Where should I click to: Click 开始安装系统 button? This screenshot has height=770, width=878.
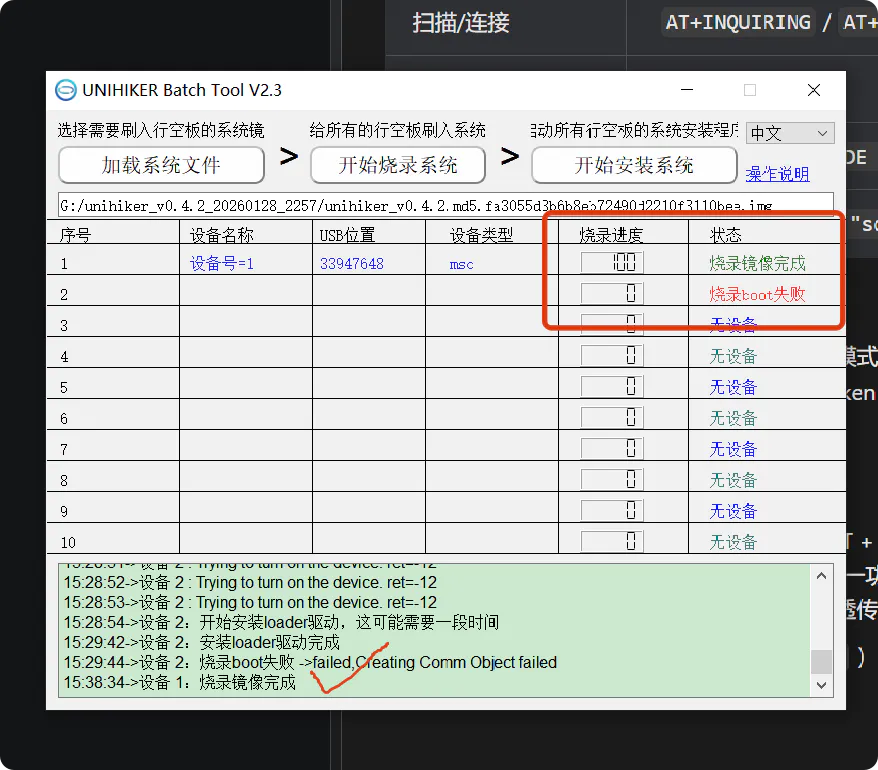coord(634,165)
